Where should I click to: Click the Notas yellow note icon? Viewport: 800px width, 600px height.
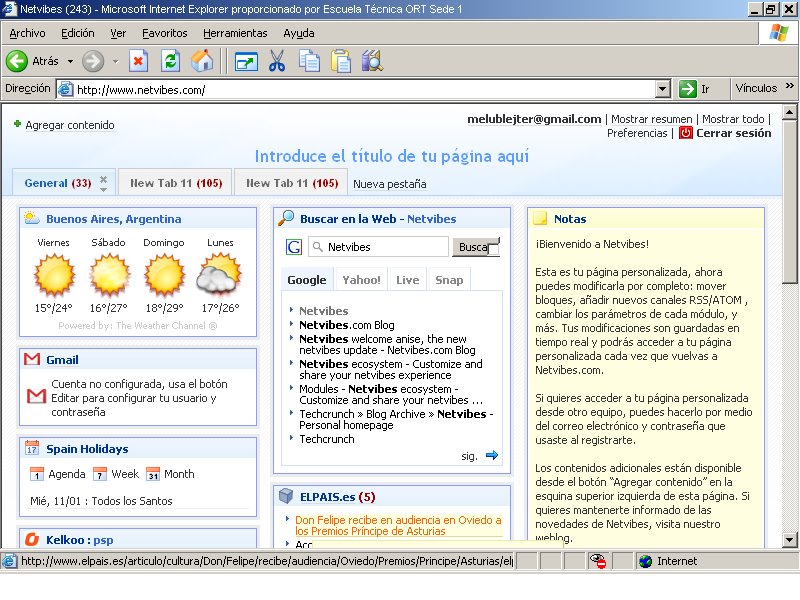[x=540, y=219]
